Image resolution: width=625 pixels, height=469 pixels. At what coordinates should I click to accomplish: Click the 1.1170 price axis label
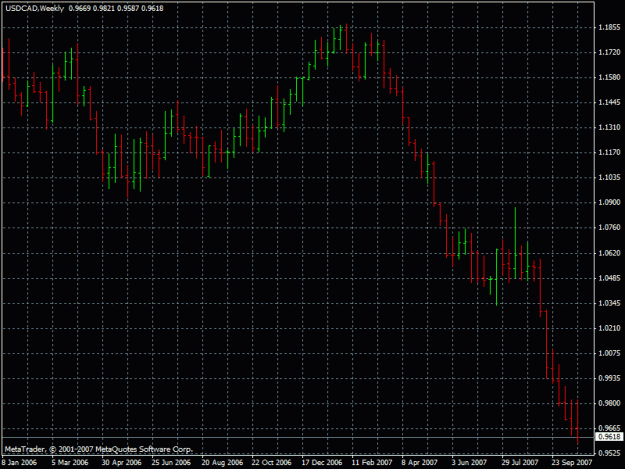609,152
